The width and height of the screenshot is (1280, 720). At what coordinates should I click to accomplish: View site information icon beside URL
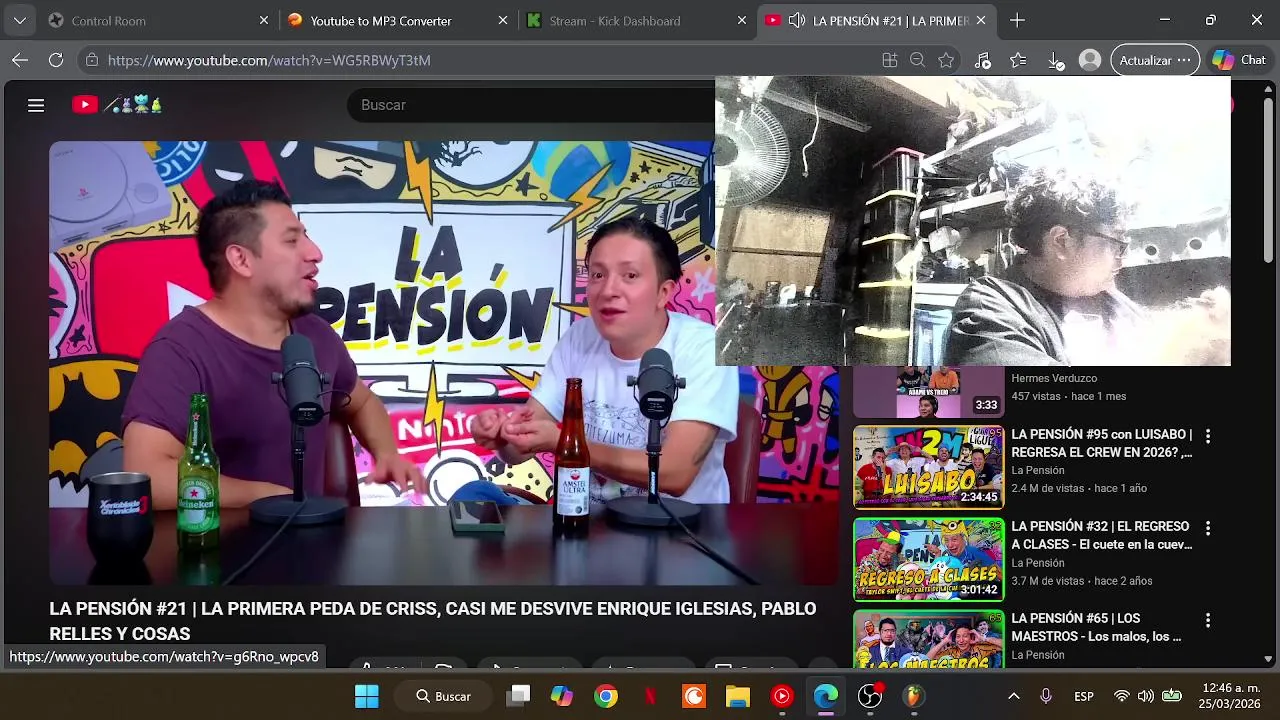pyautogui.click(x=92, y=60)
